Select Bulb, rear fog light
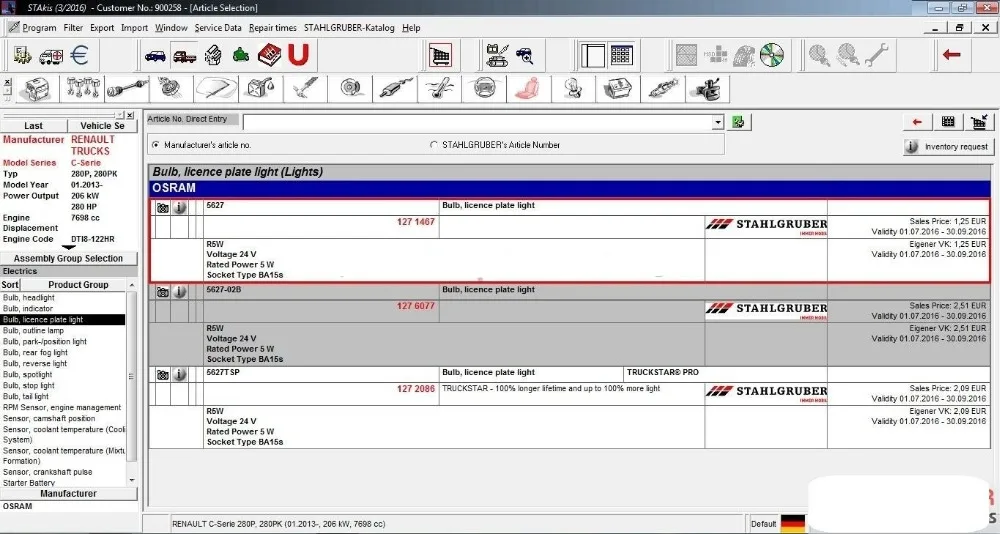 point(35,352)
